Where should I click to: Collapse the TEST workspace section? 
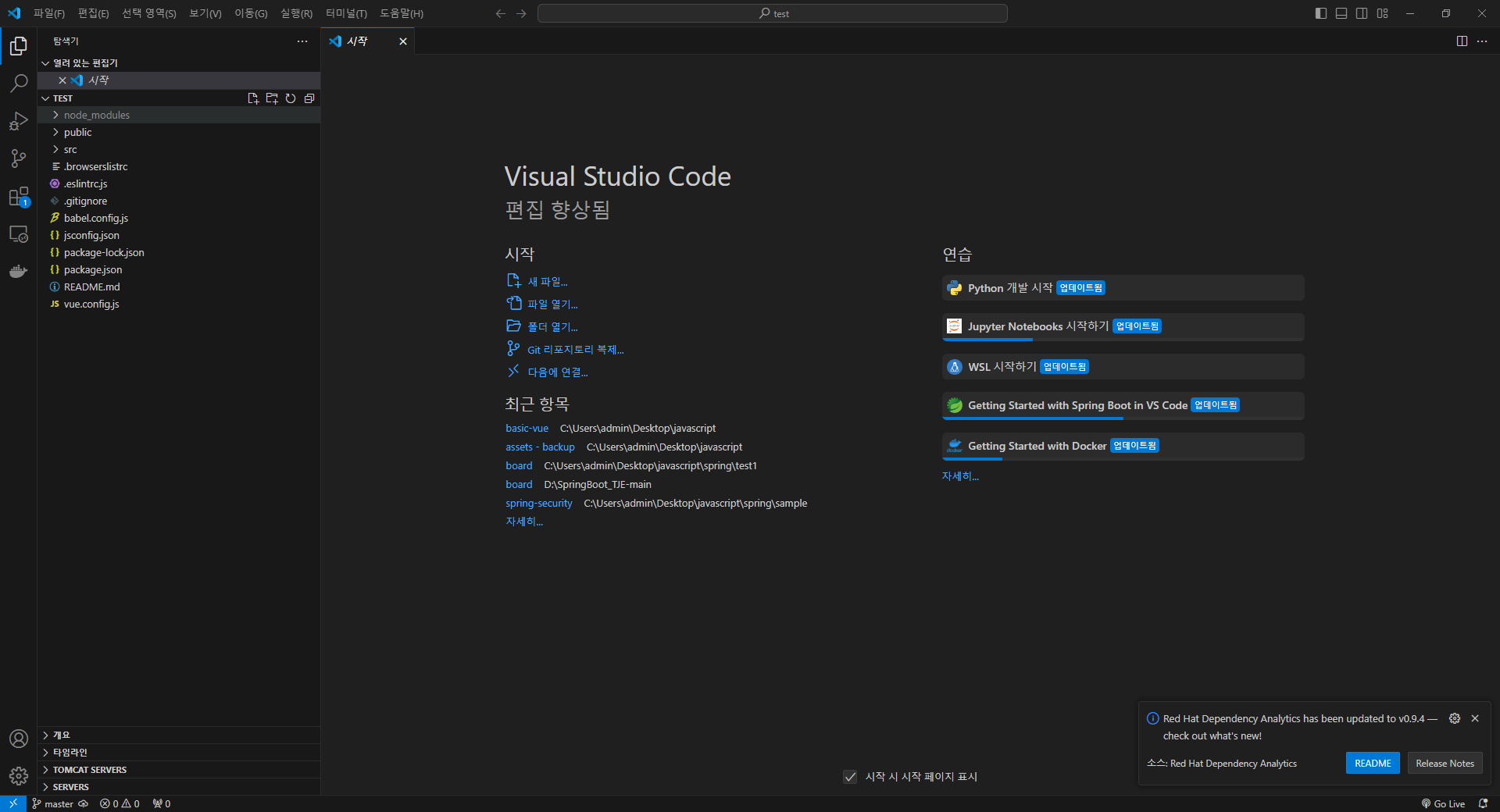point(62,98)
